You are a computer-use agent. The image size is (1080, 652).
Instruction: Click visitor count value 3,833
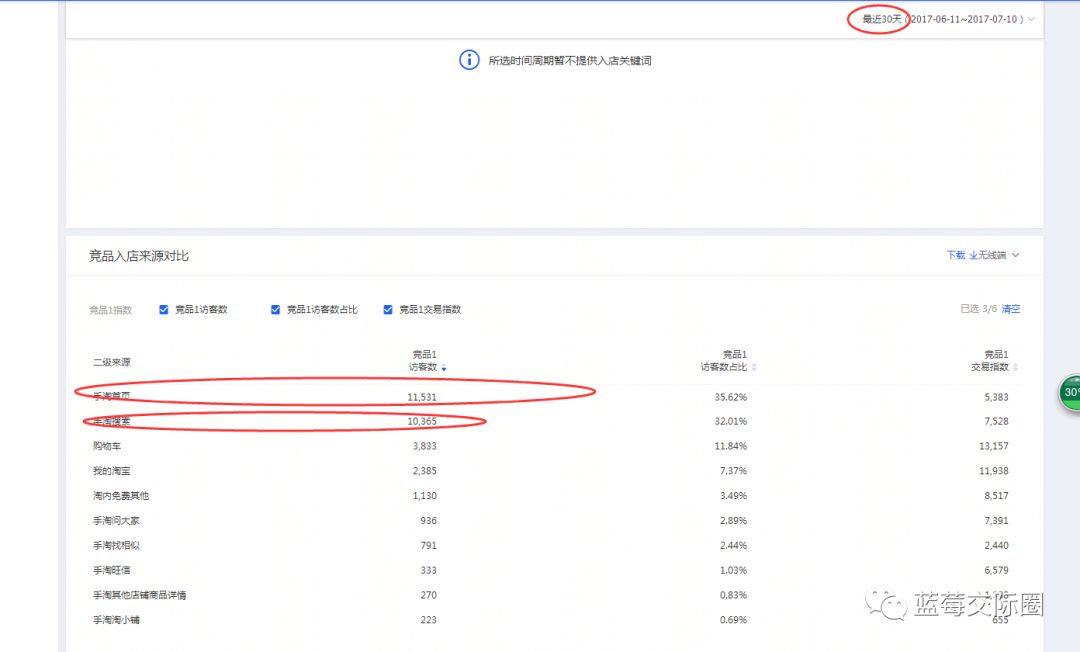[x=424, y=446]
